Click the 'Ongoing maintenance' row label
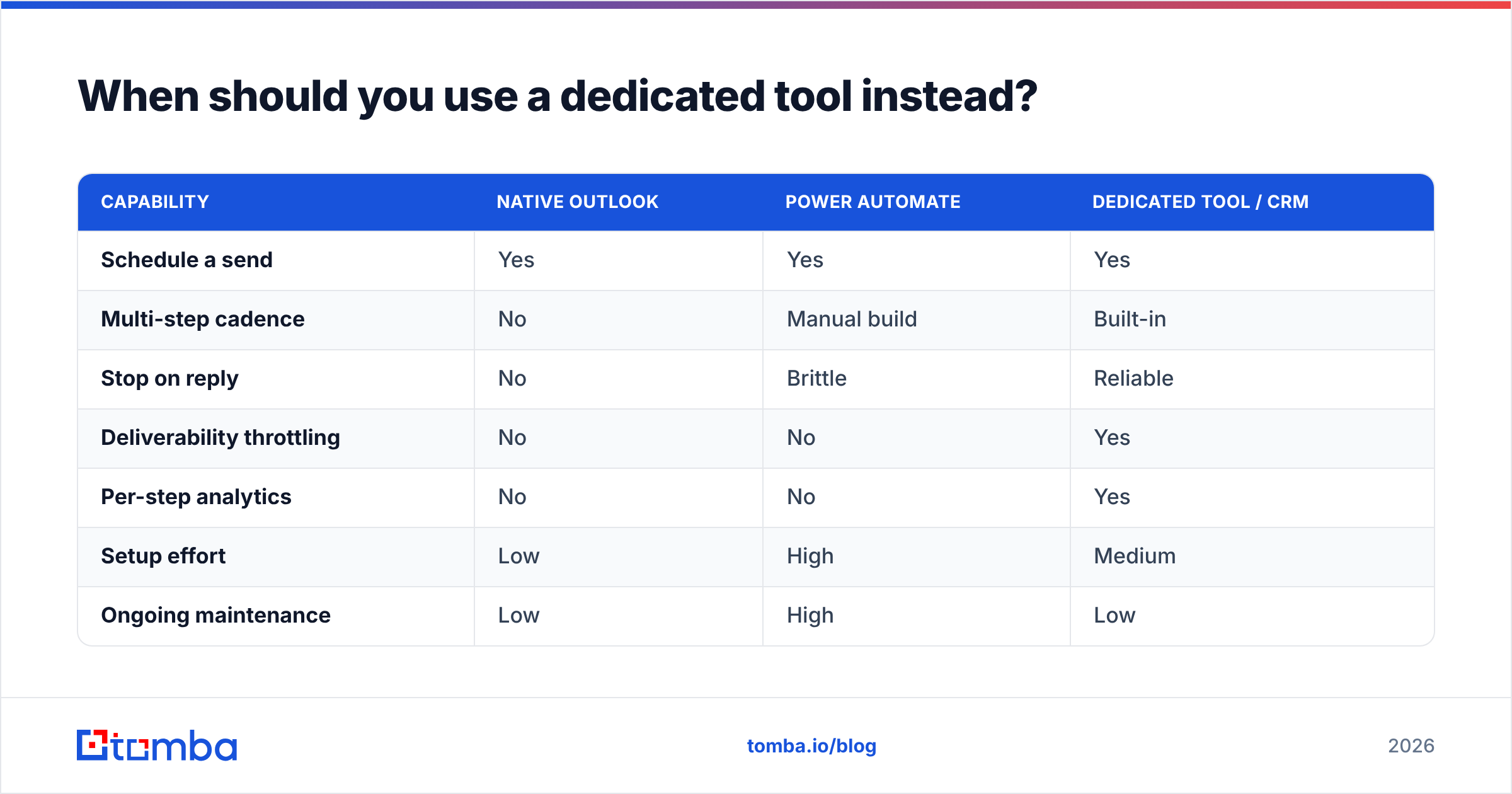This screenshot has width=1512, height=794. pos(215,615)
